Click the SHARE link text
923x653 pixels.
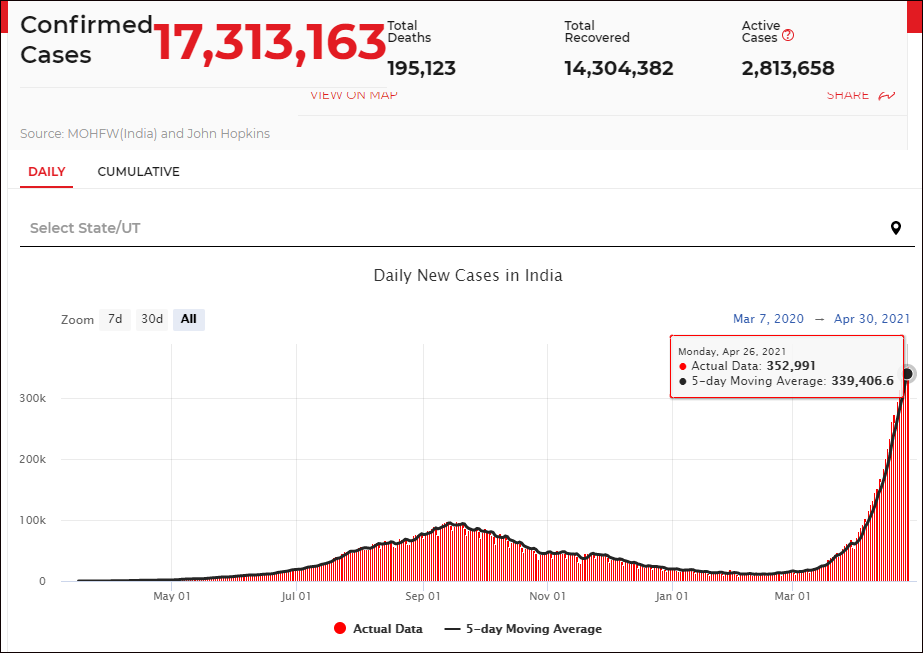click(x=848, y=95)
